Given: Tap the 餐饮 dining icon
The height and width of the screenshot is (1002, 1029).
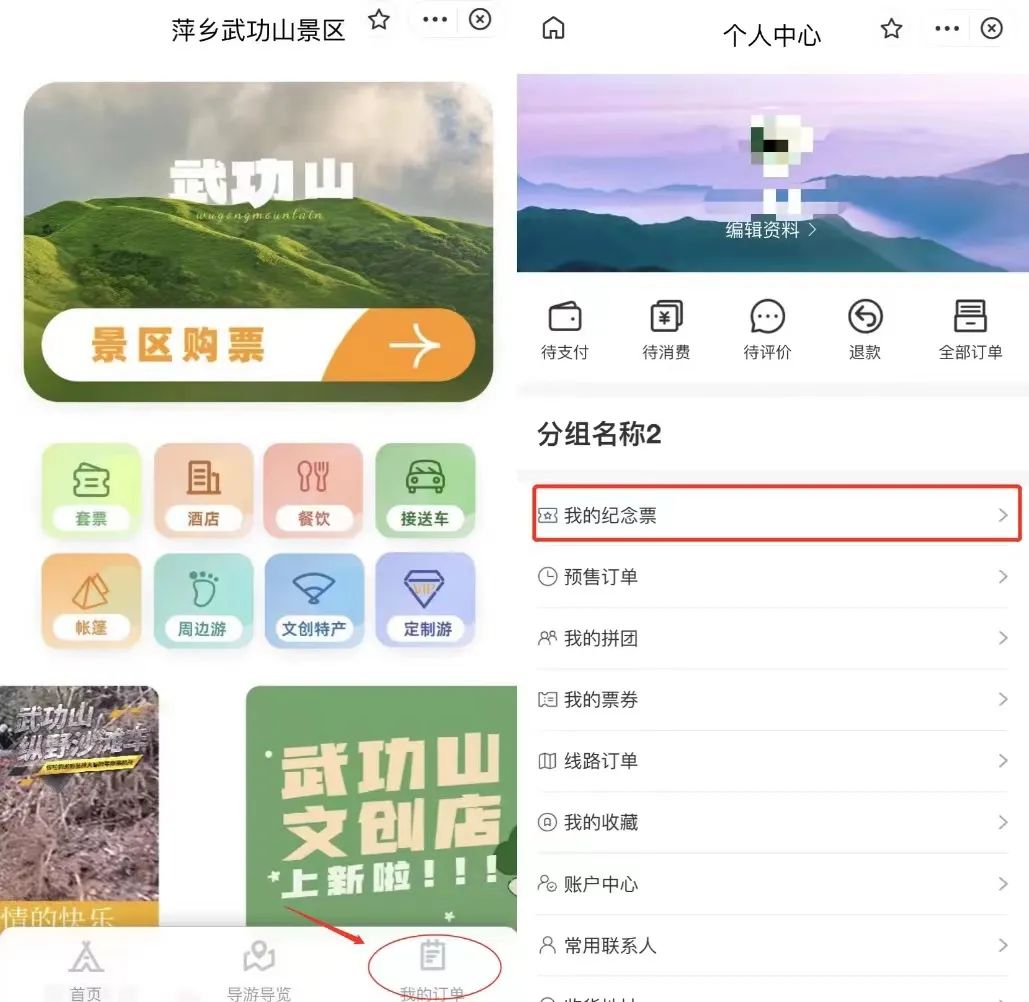Looking at the screenshot, I should tap(314, 490).
